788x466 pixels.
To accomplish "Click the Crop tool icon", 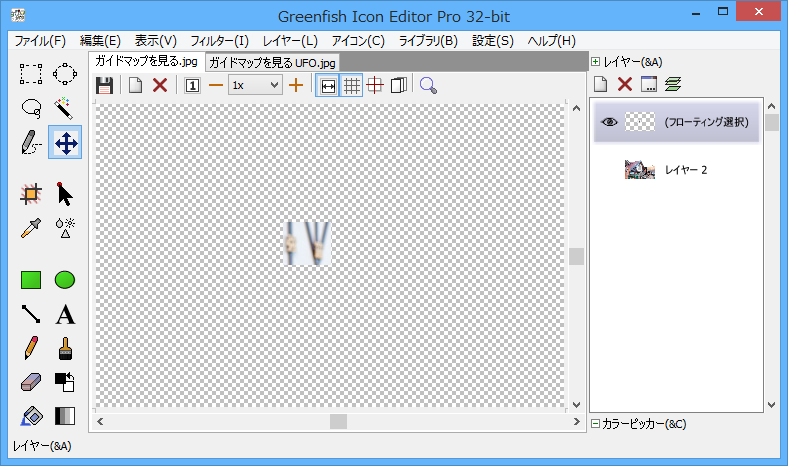I will 31,194.
